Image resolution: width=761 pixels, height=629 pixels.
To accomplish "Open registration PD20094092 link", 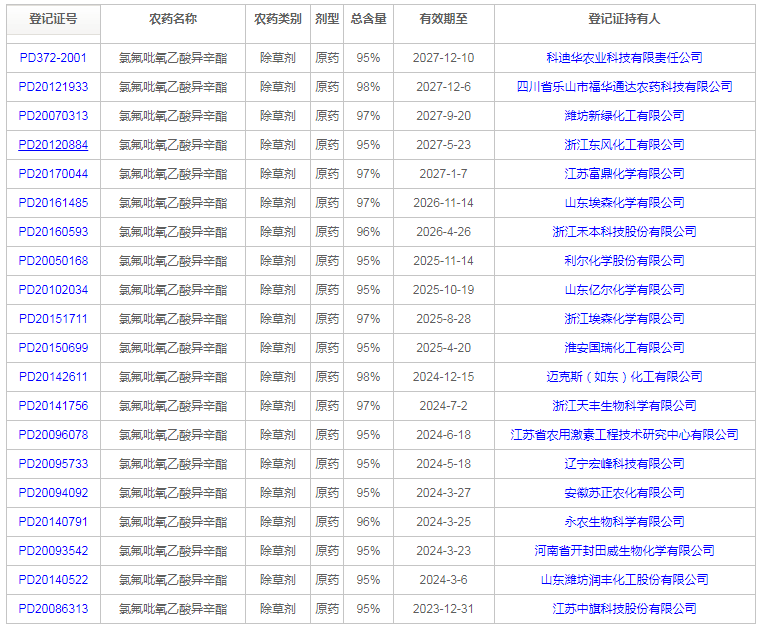I will pyautogui.click(x=53, y=493).
